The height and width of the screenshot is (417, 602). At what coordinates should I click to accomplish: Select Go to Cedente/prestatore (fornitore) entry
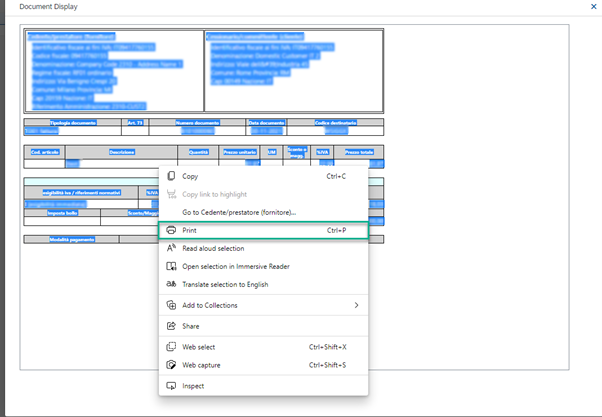click(x=238, y=212)
